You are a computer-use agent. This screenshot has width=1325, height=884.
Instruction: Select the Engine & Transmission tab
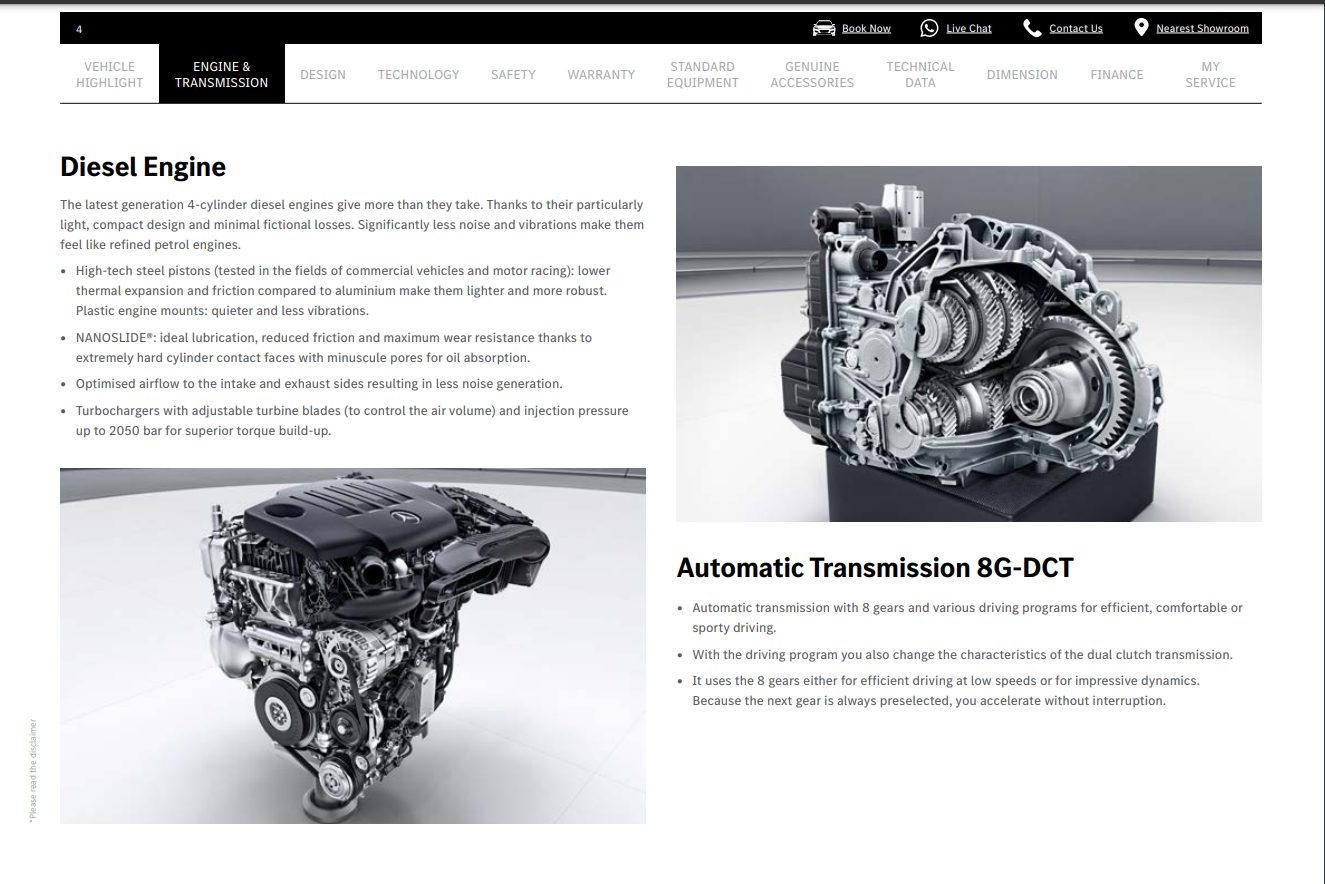coord(222,74)
